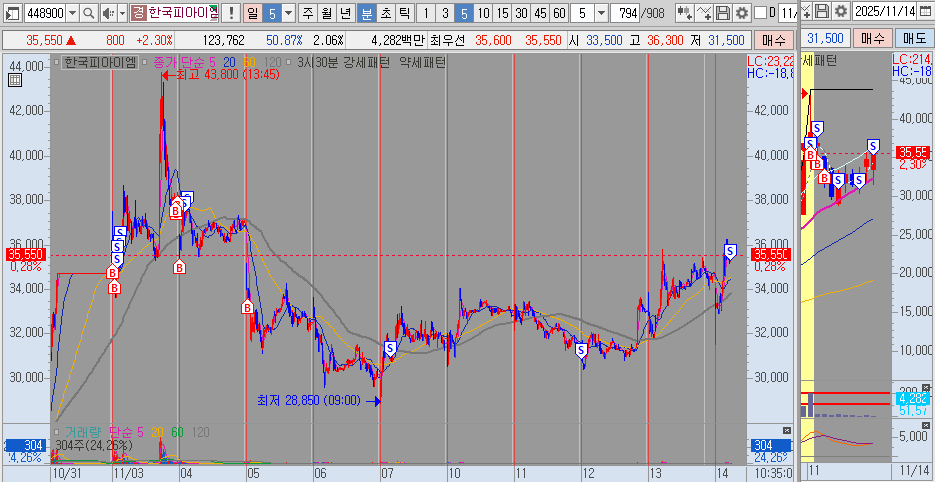The height and width of the screenshot is (482, 935).
Task: Click the speaker sound alert icon
Action: (107, 13)
